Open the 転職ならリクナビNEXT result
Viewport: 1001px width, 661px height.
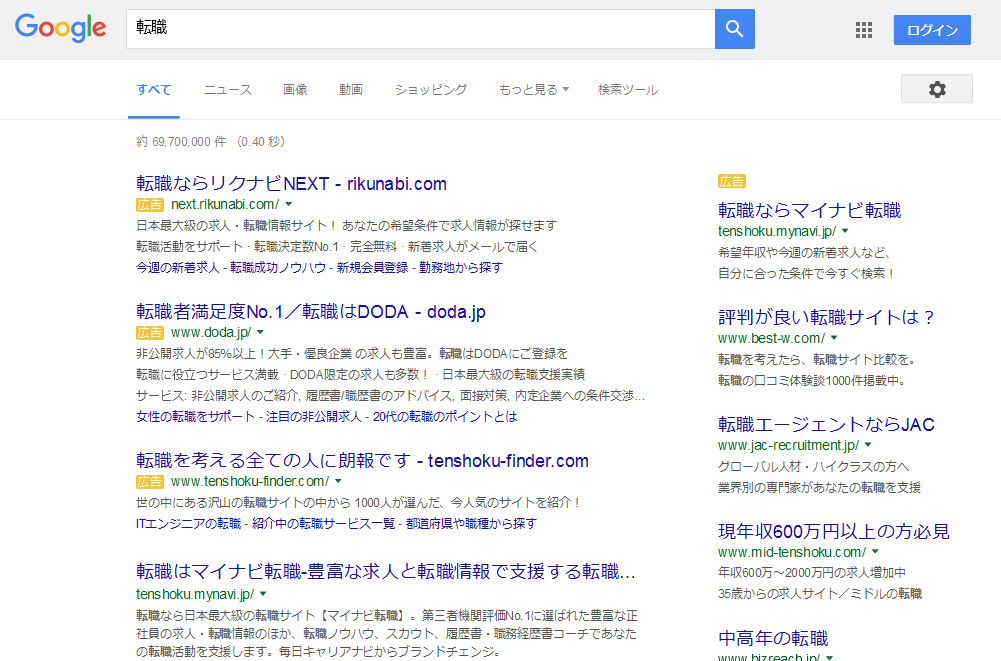tap(291, 184)
